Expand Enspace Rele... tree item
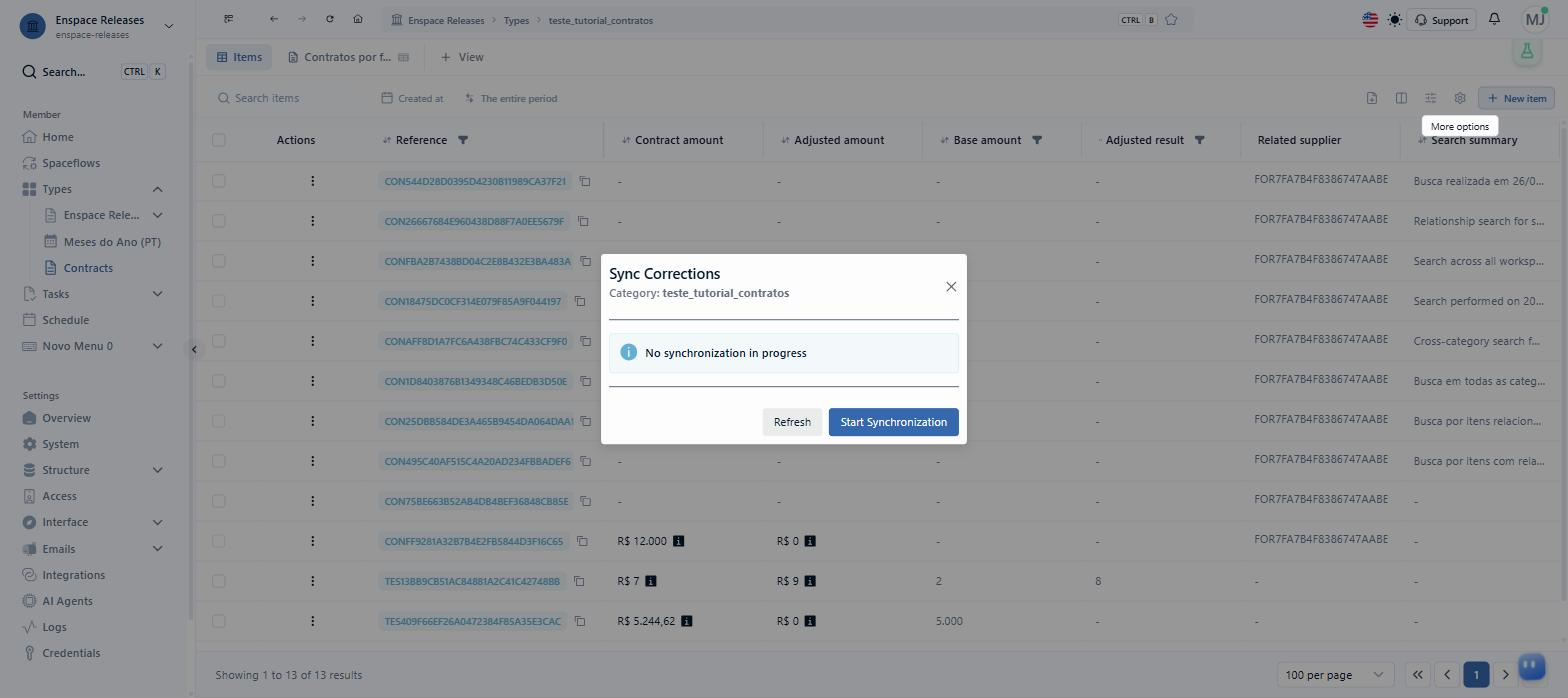The height and width of the screenshot is (698, 1568). (x=157, y=215)
